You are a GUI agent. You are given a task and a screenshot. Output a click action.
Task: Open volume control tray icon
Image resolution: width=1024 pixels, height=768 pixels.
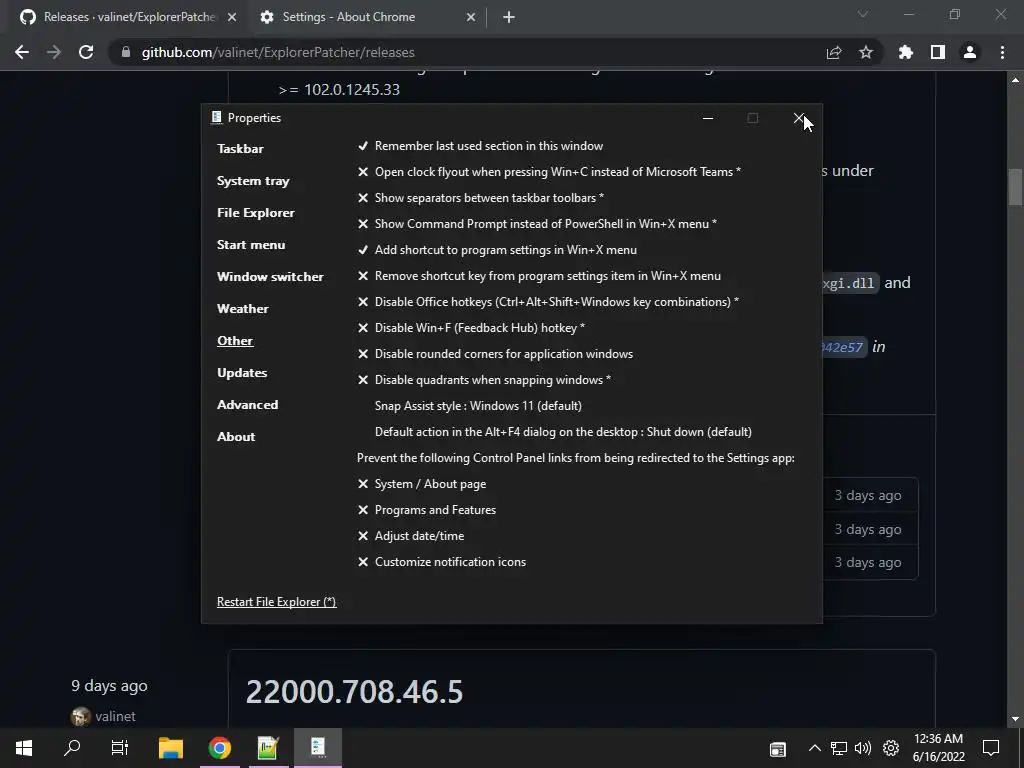(x=863, y=748)
